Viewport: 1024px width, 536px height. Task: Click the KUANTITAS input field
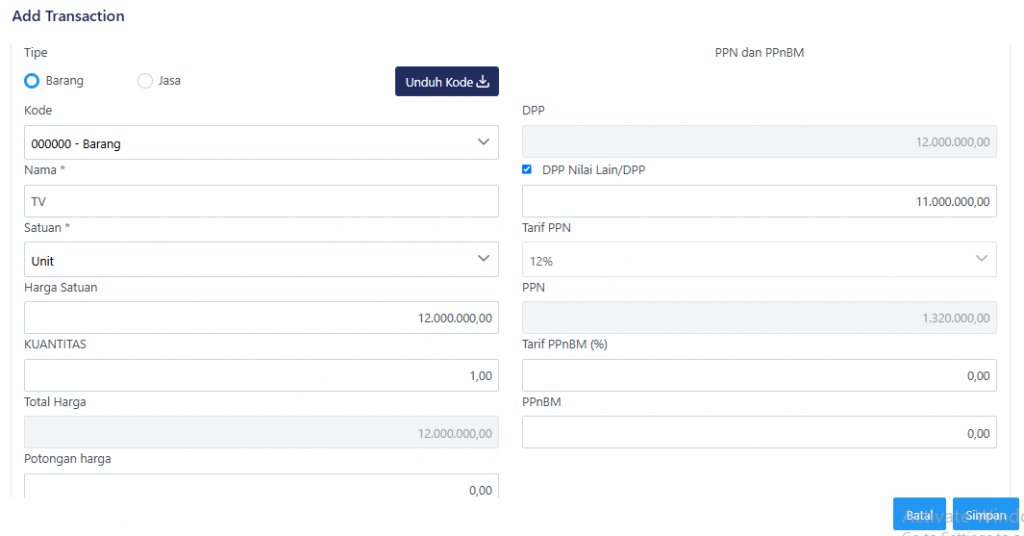pyautogui.click(x=261, y=376)
